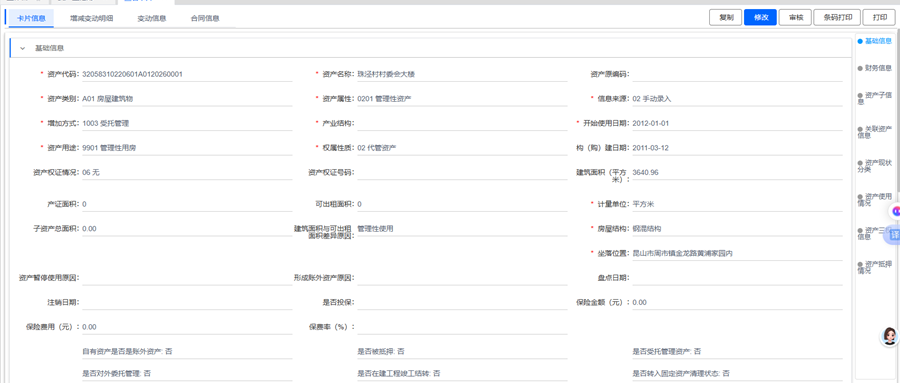Open the 变动信息 tab
The image size is (900, 383).
pyautogui.click(x=152, y=18)
